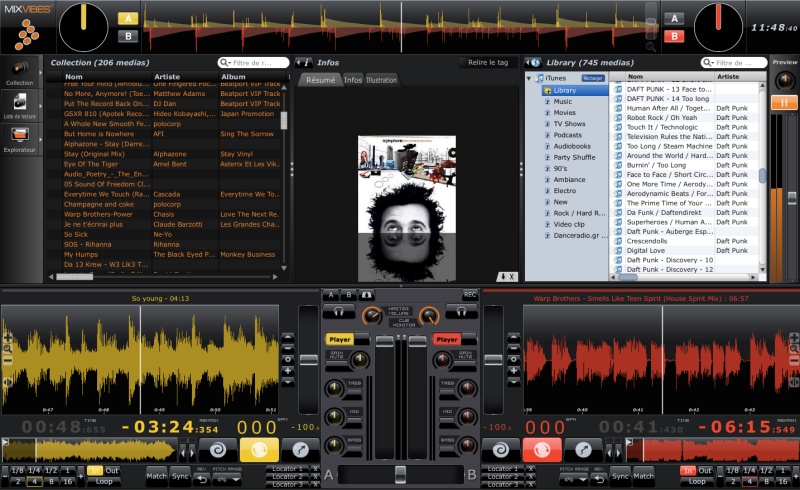Image resolution: width=800 pixels, height=490 pixels.
Task: Click the curved arrow button on the yellow deck
Action: coord(301,450)
